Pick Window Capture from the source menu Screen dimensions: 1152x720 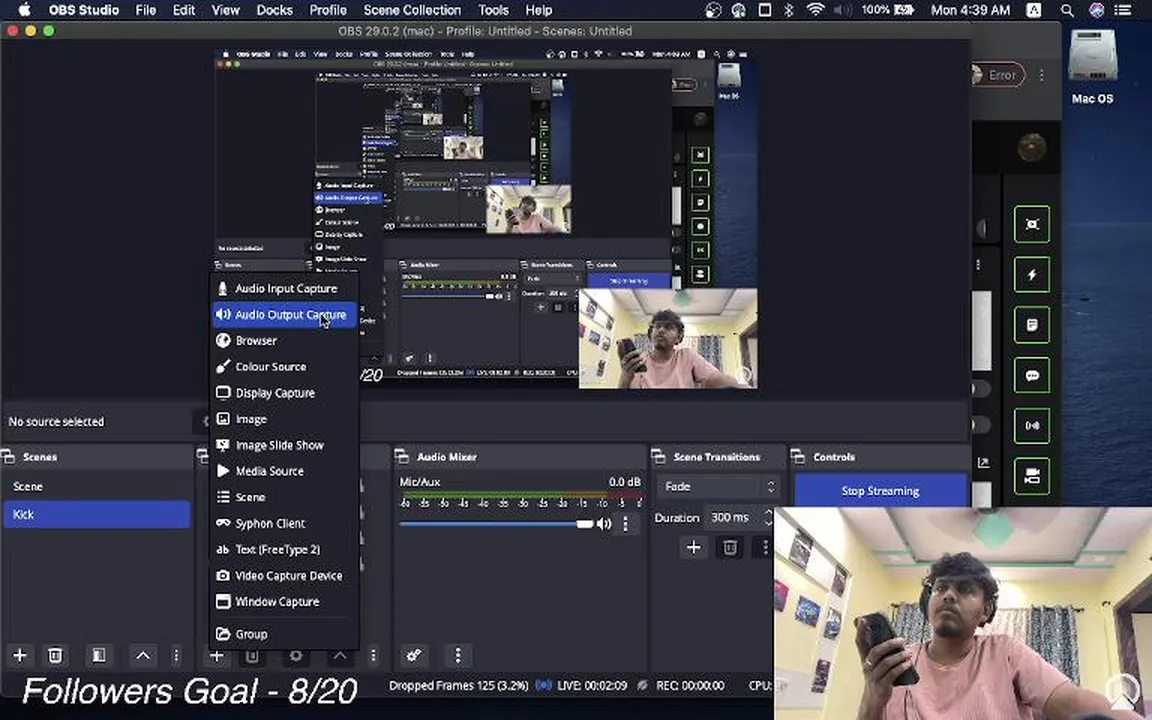pyautogui.click(x=284, y=602)
